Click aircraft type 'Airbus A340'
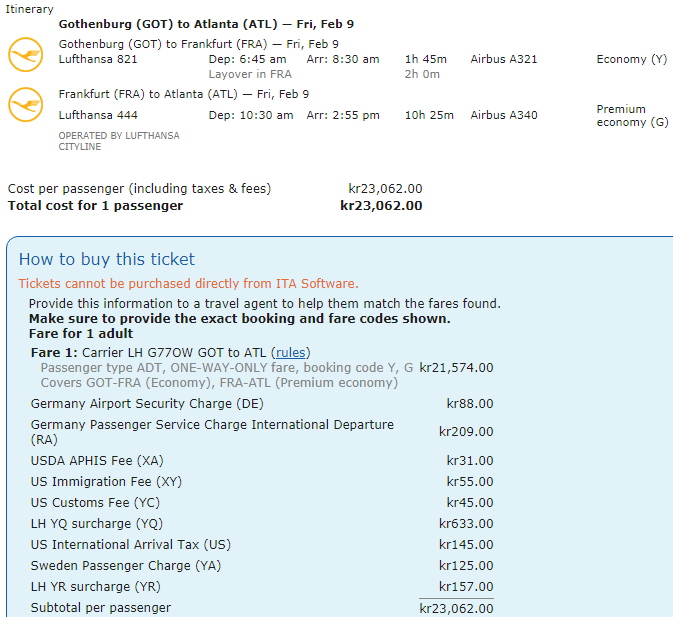 [504, 115]
